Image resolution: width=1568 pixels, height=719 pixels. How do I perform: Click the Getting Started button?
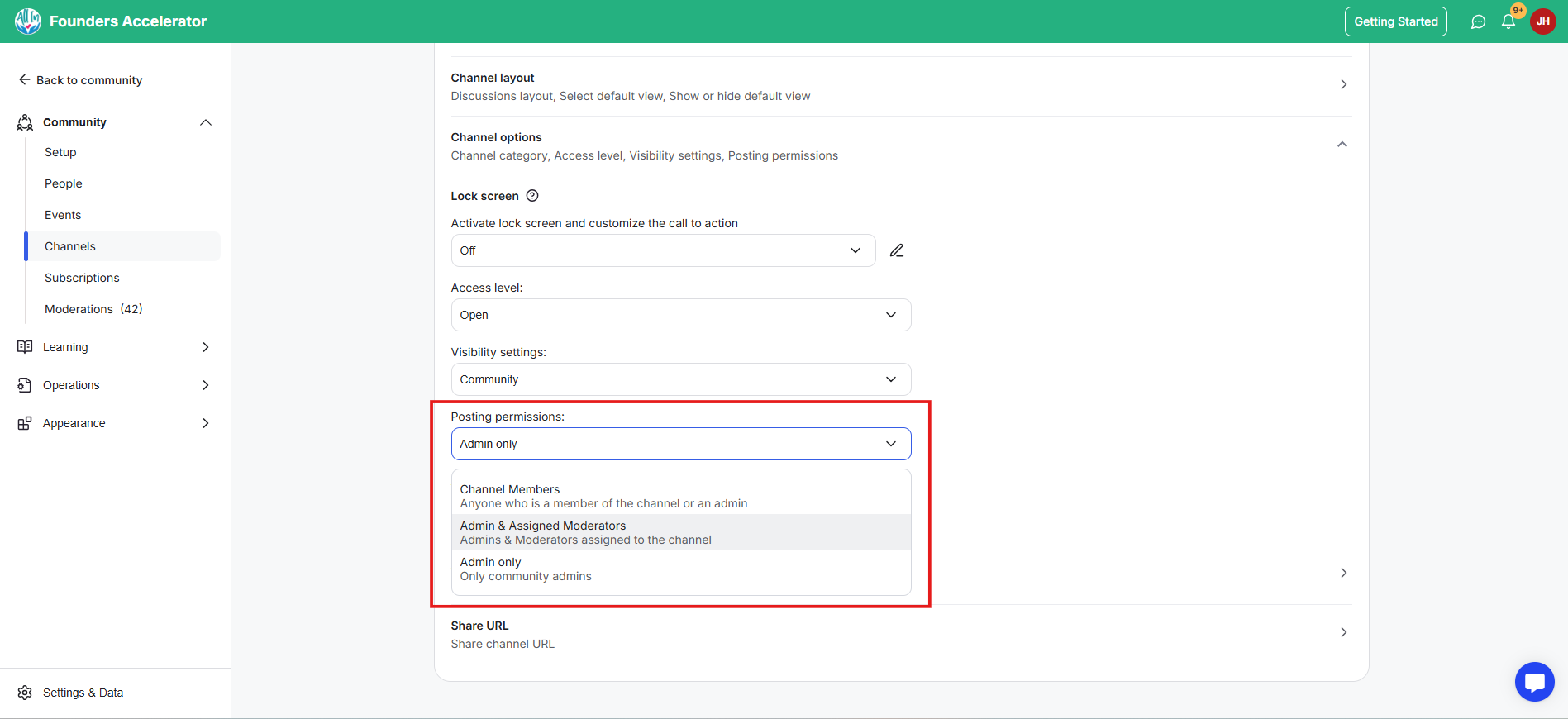(x=1395, y=21)
